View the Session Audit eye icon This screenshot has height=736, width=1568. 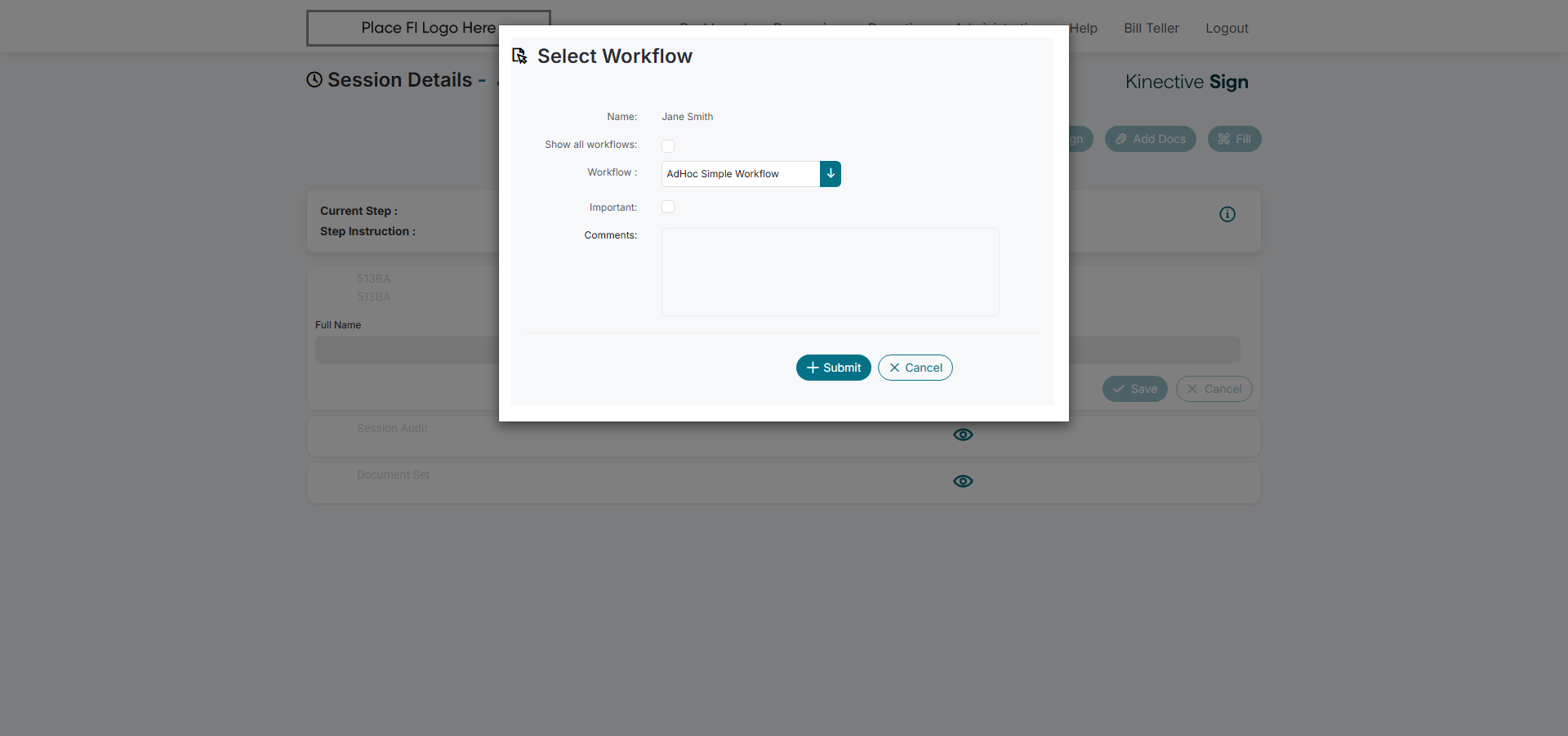(x=964, y=435)
